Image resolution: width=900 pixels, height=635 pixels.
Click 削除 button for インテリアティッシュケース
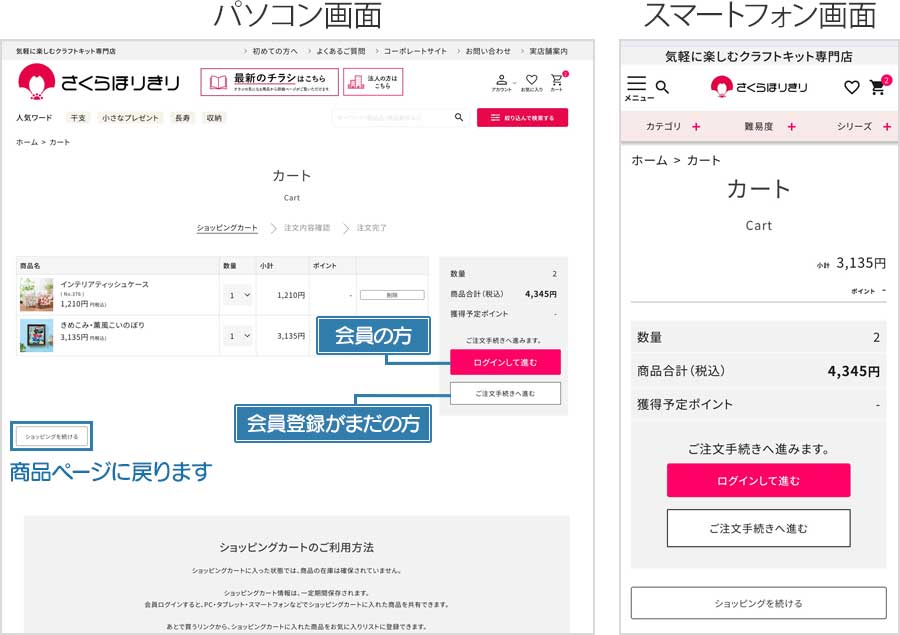pyautogui.click(x=392, y=295)
